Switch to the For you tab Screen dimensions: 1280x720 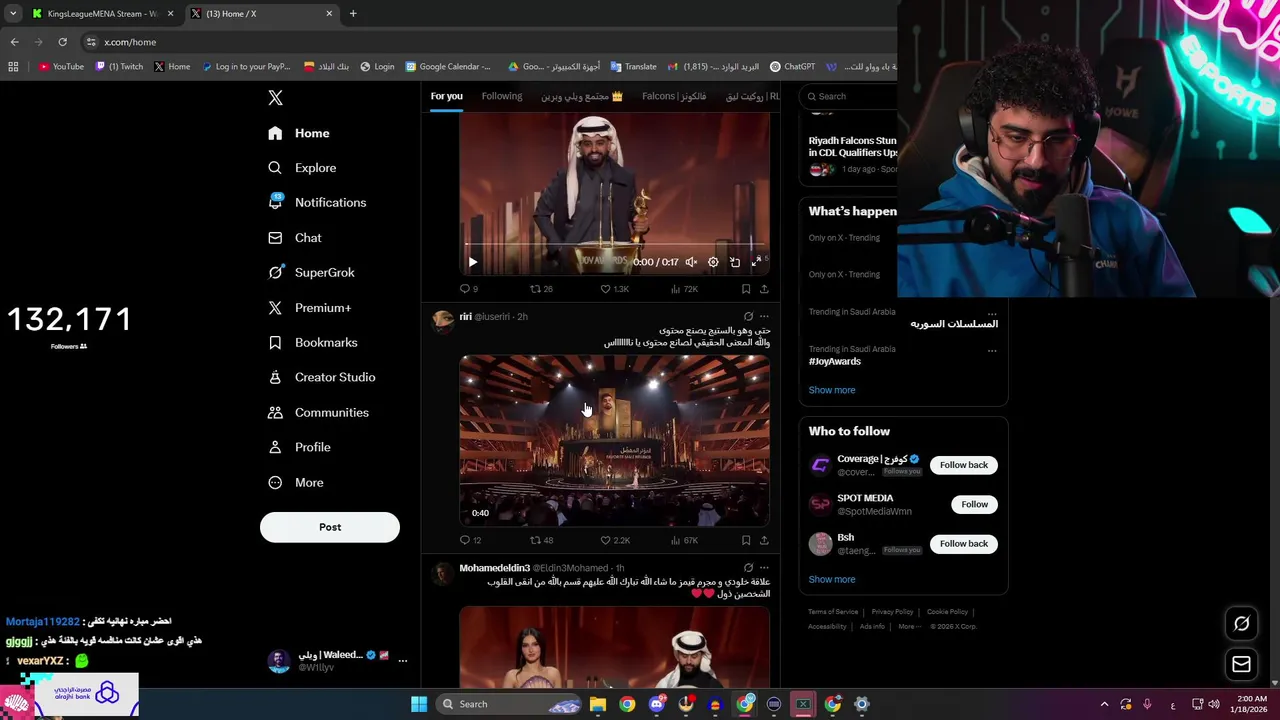click(x=446, y=96)
